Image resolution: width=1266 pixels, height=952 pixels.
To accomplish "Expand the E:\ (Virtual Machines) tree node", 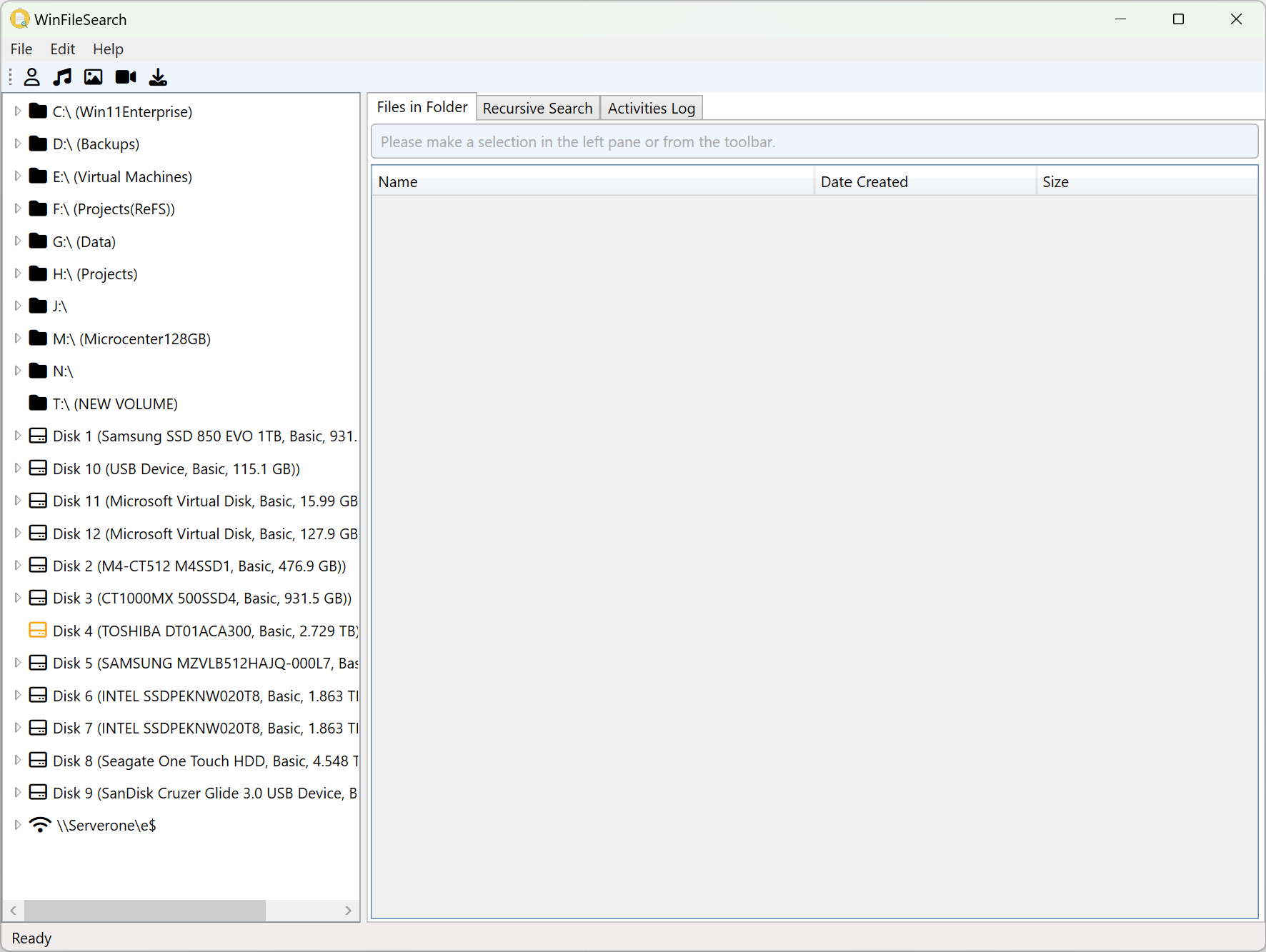I will click(18, 176).
